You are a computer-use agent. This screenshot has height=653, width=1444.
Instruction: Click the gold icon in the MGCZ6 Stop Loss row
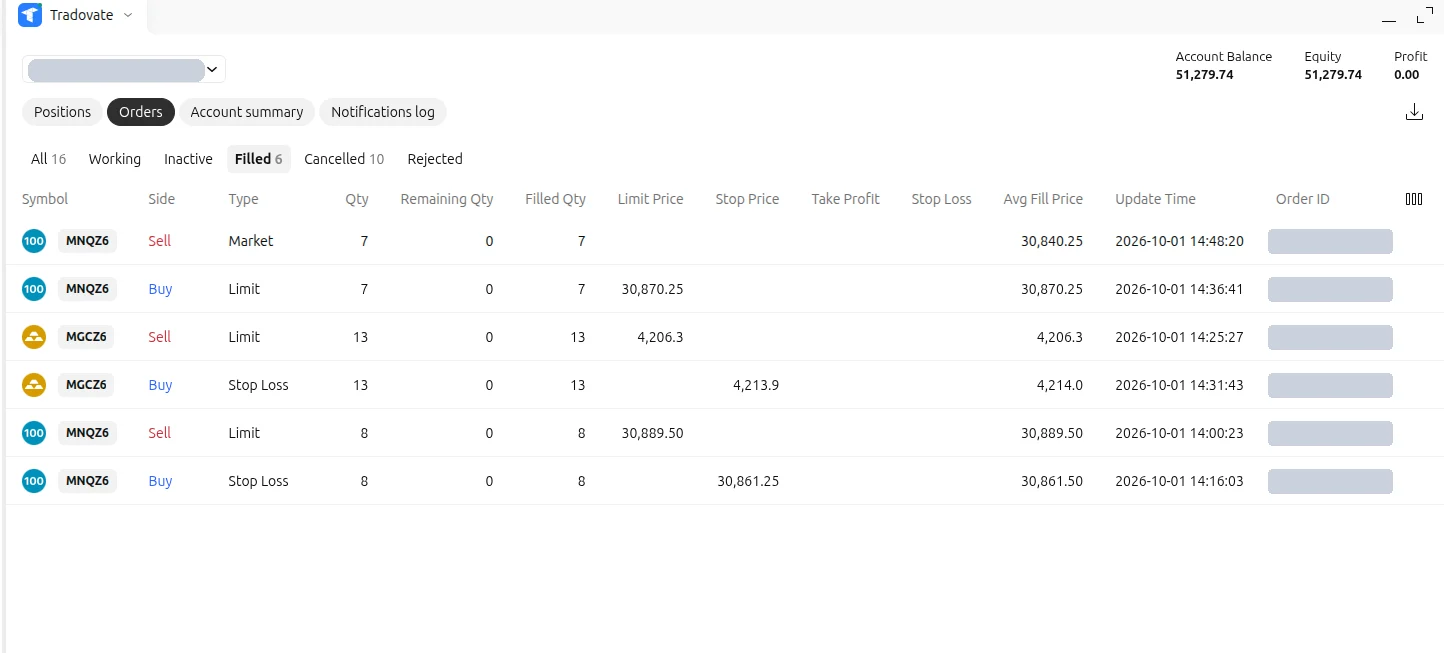point(34,385)
